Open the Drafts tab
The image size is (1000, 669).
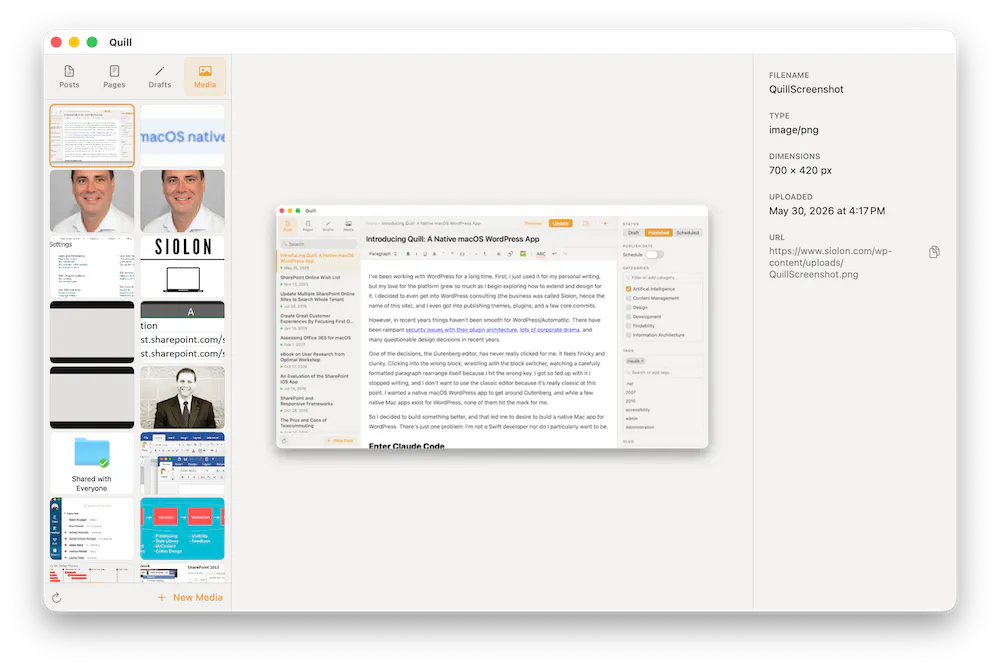pos(159,77)
